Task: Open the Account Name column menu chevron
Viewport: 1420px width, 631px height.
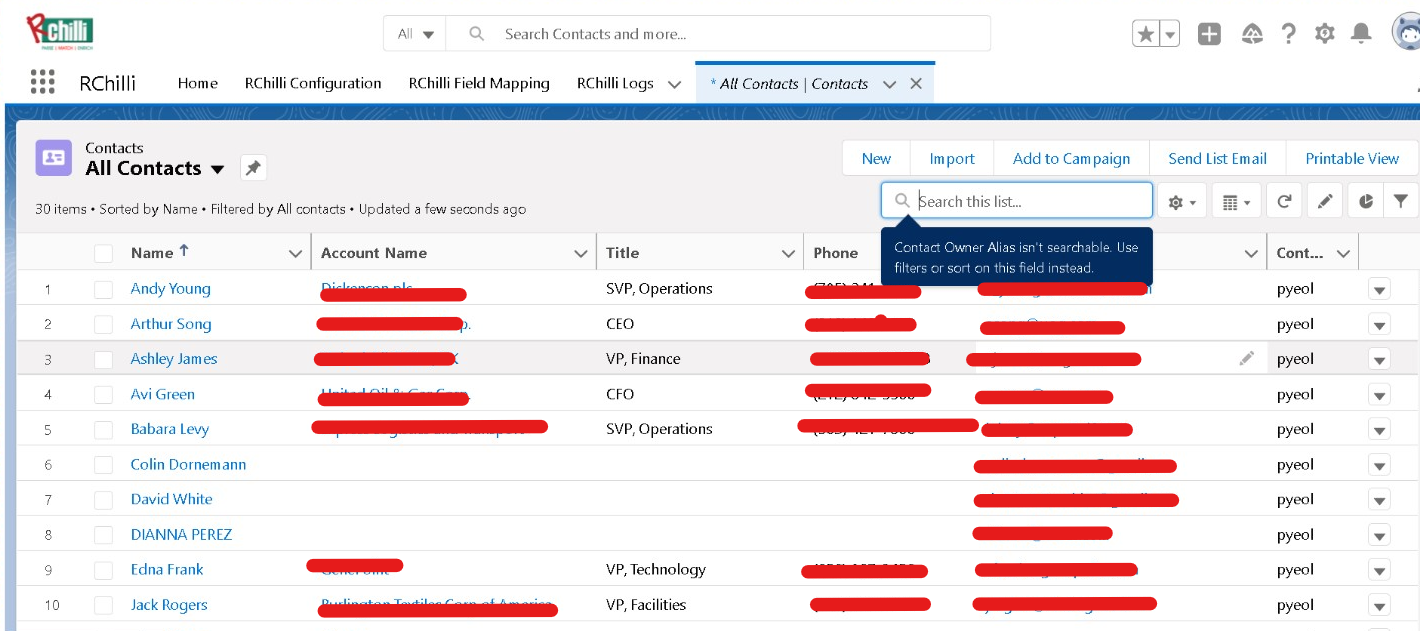Action: [581, 253]
